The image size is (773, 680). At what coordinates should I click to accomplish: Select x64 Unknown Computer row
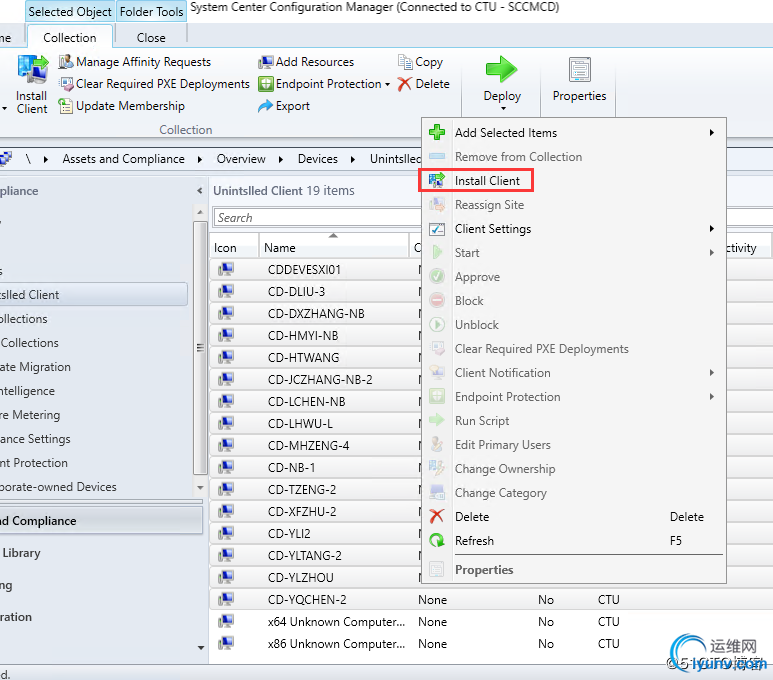point(491,621)
